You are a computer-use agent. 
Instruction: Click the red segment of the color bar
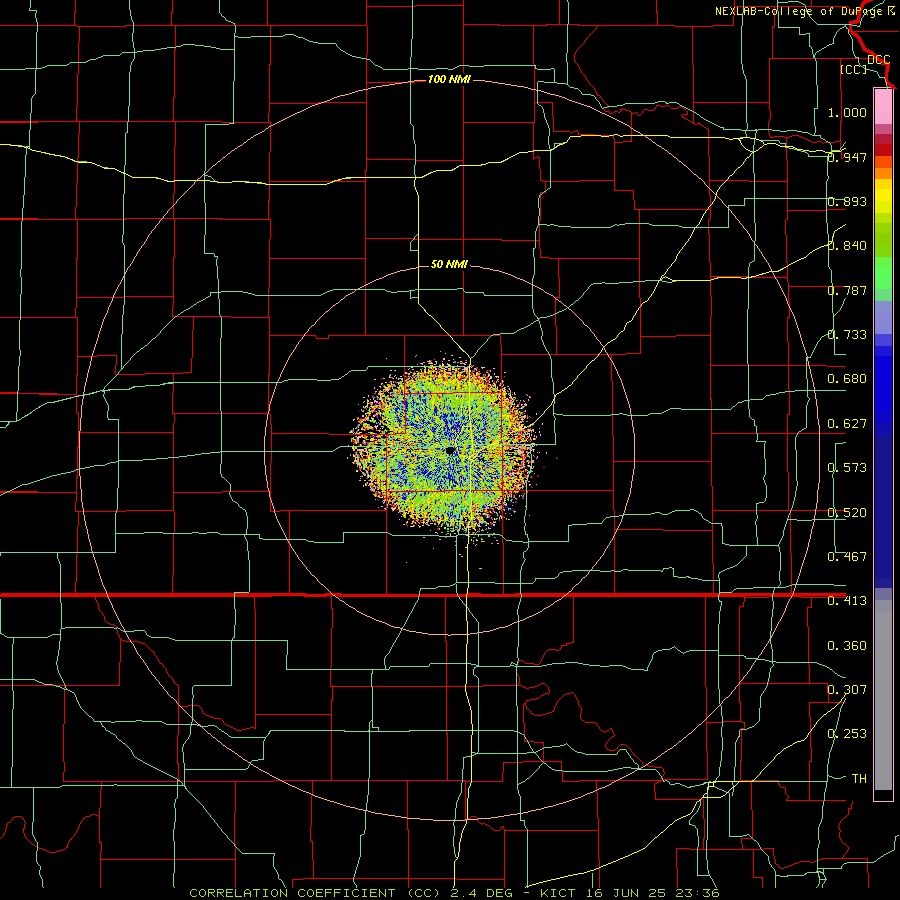tap(883, 150)
